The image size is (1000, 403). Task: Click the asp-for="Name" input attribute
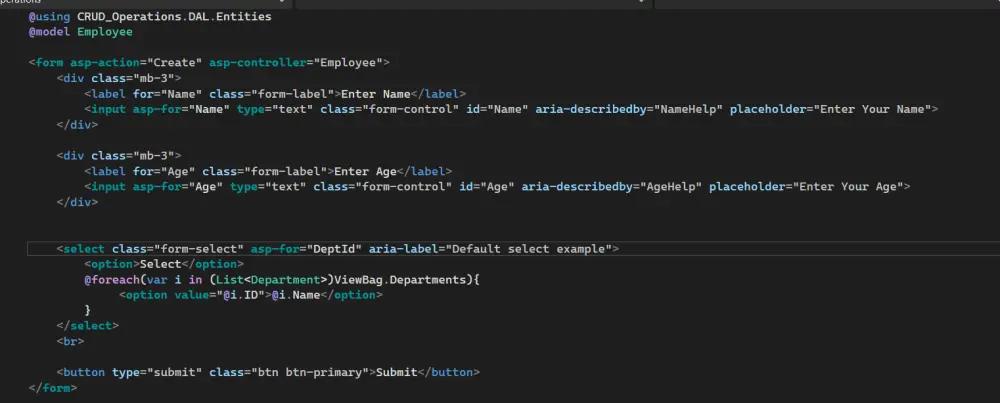tap(181, 109)
